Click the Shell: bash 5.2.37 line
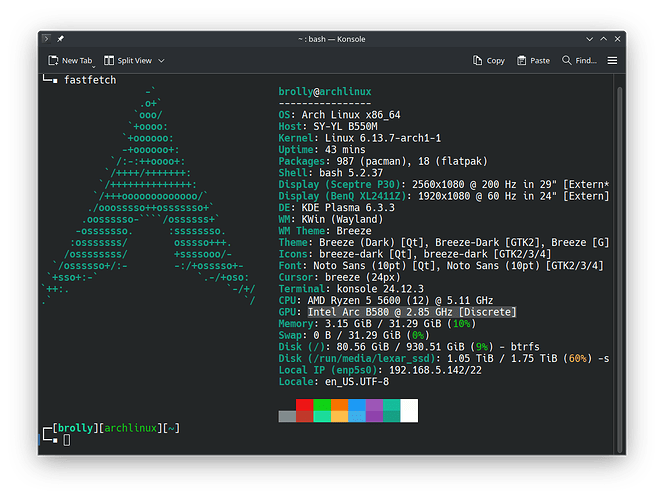663x500 pixels. [331, 173]
